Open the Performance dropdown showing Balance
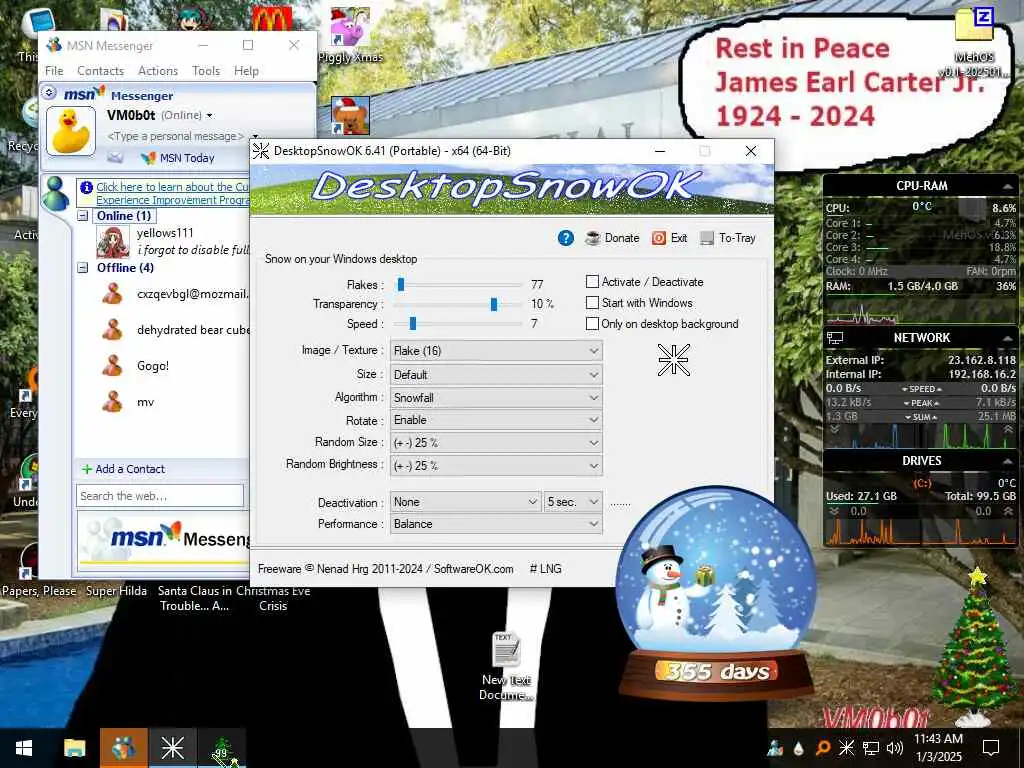The width and height of the screenshot is (1024, 768). click(496, 524)
